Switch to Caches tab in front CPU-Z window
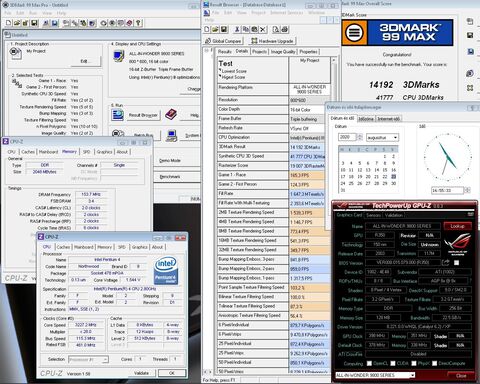480x384 pixels. click(63, 247)
